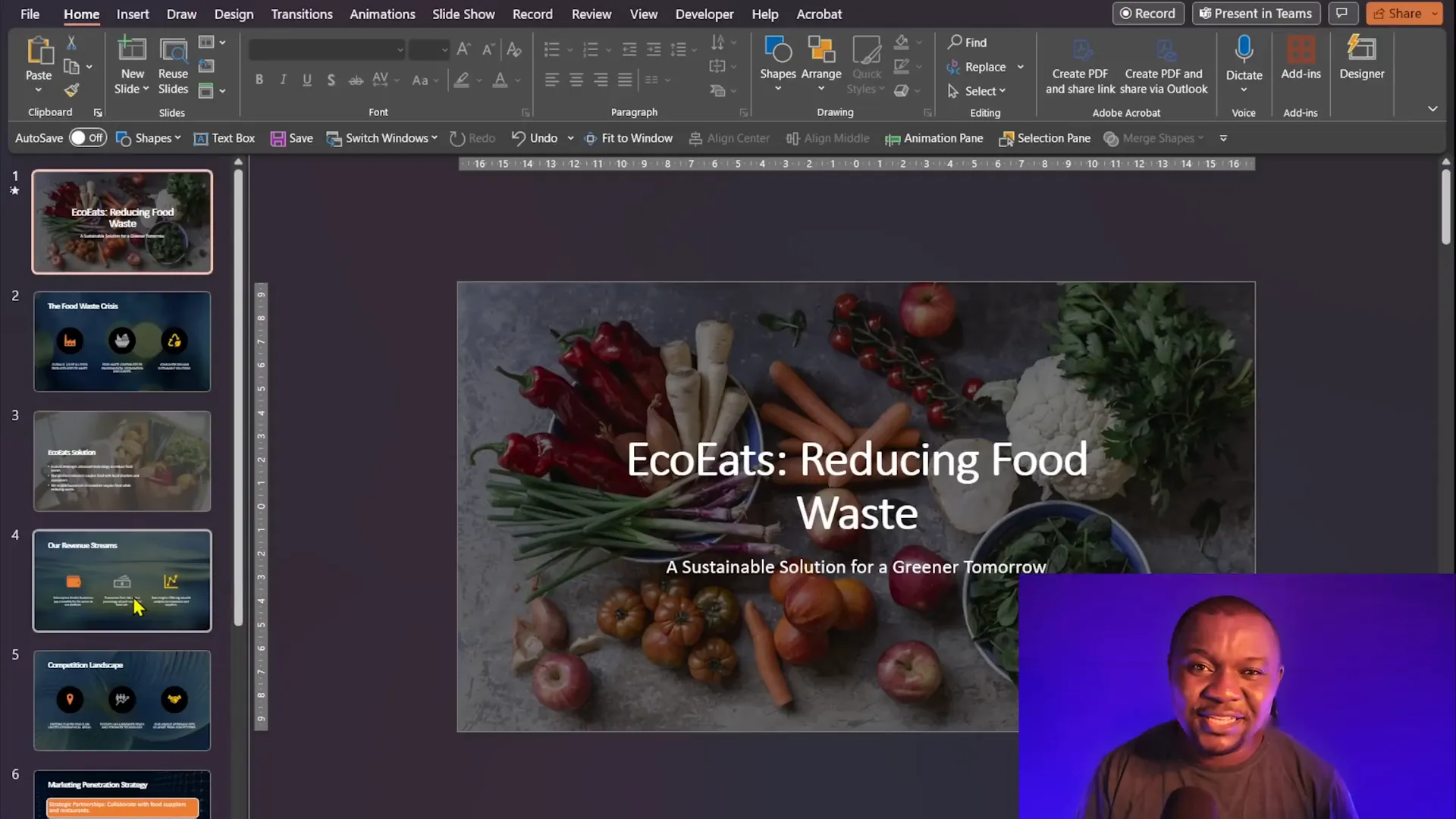
Task: Decrease font size
Action: [x=488, y=50]
